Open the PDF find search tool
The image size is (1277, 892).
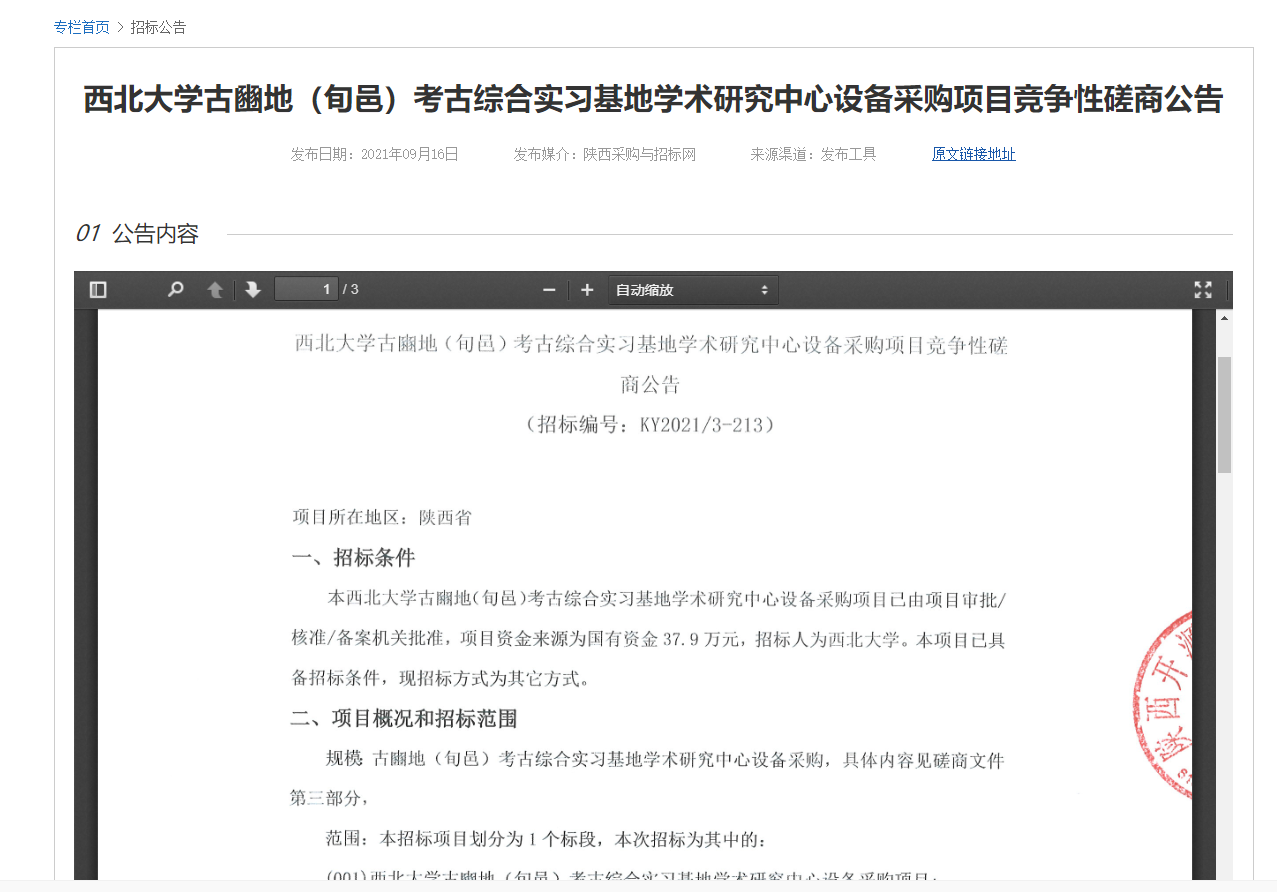point(176,290)
